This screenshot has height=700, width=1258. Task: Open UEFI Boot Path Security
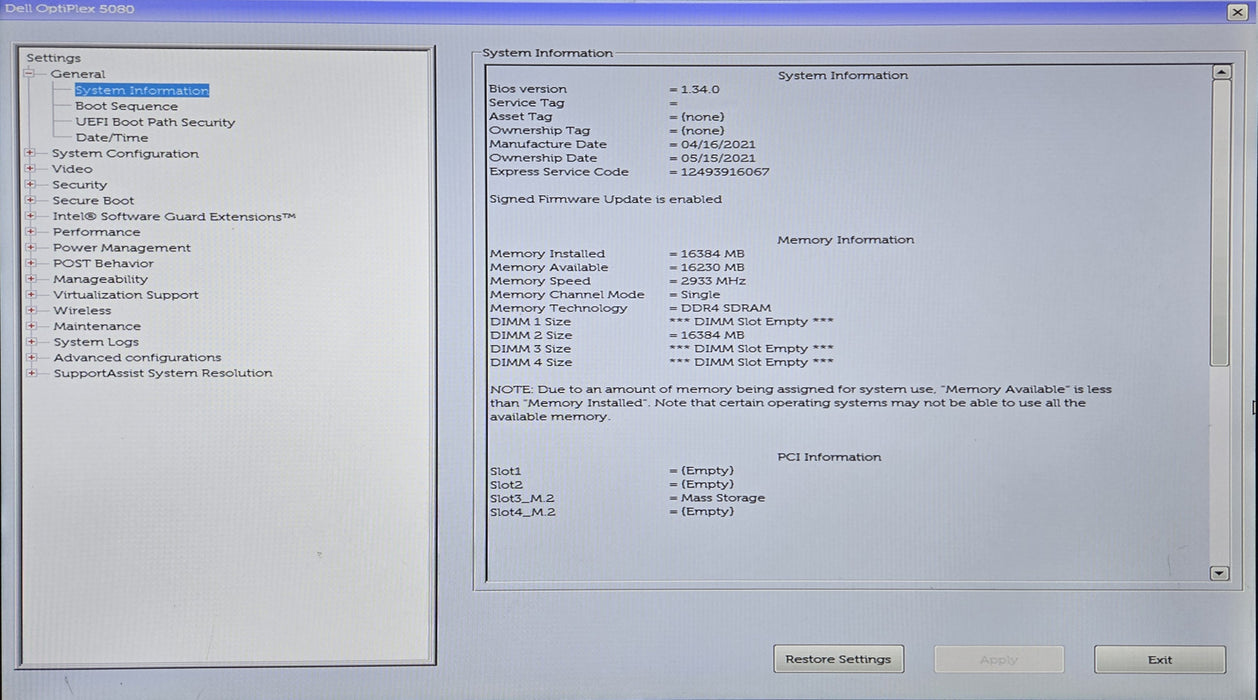(x=155, y=122)
